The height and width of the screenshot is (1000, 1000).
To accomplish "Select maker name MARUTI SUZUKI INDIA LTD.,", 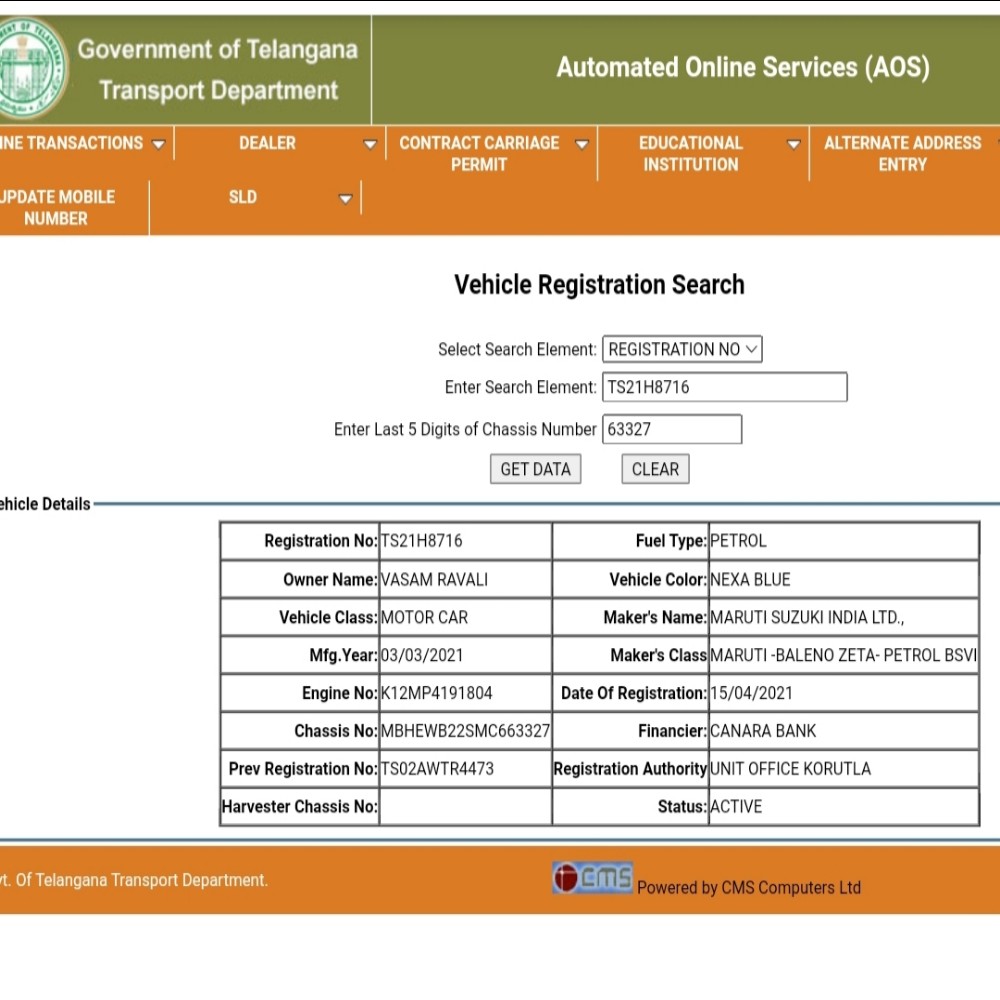I will pyautogui.click(x=807, y=617).
